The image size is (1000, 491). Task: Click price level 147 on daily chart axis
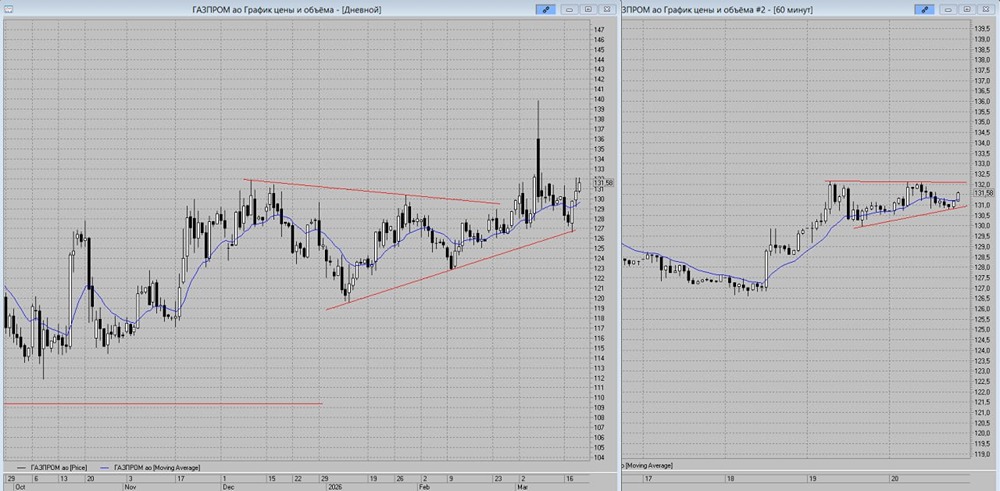coord(599,30)
